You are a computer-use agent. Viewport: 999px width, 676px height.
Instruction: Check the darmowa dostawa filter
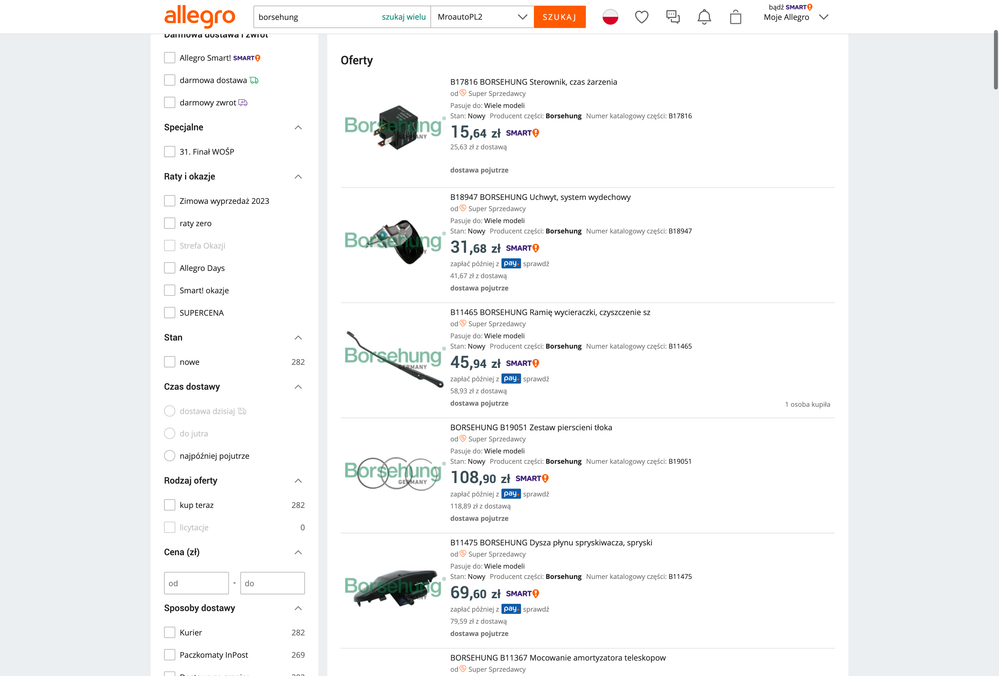pos(169,80)
